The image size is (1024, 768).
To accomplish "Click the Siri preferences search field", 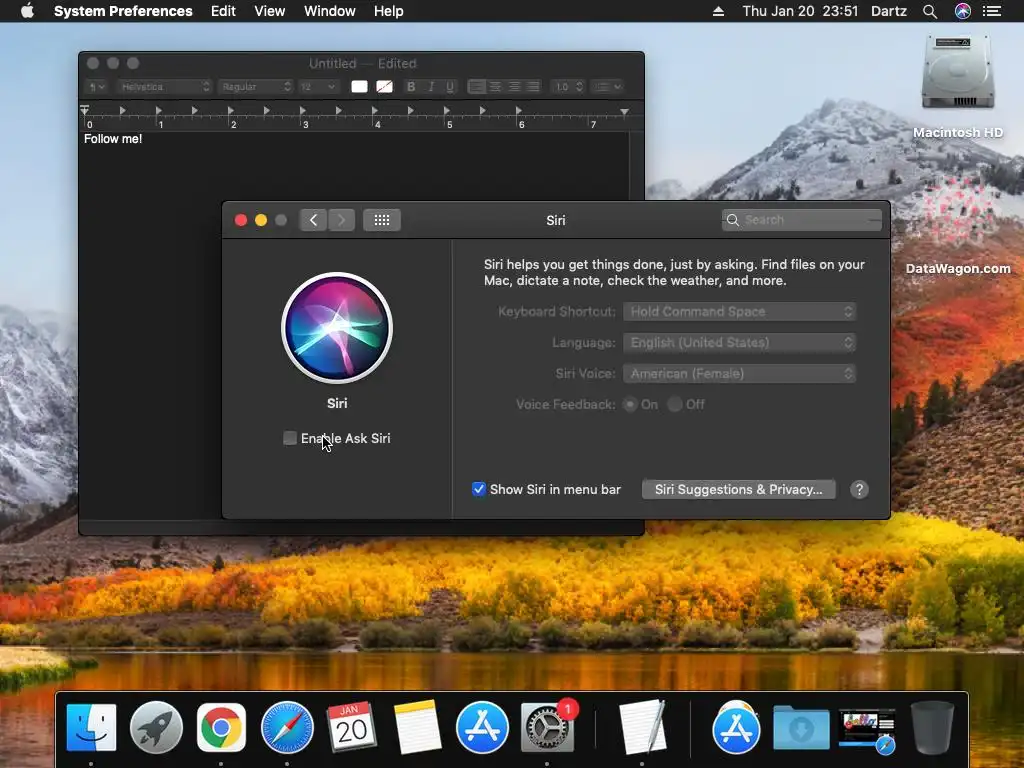I will (x=802, y=220).
